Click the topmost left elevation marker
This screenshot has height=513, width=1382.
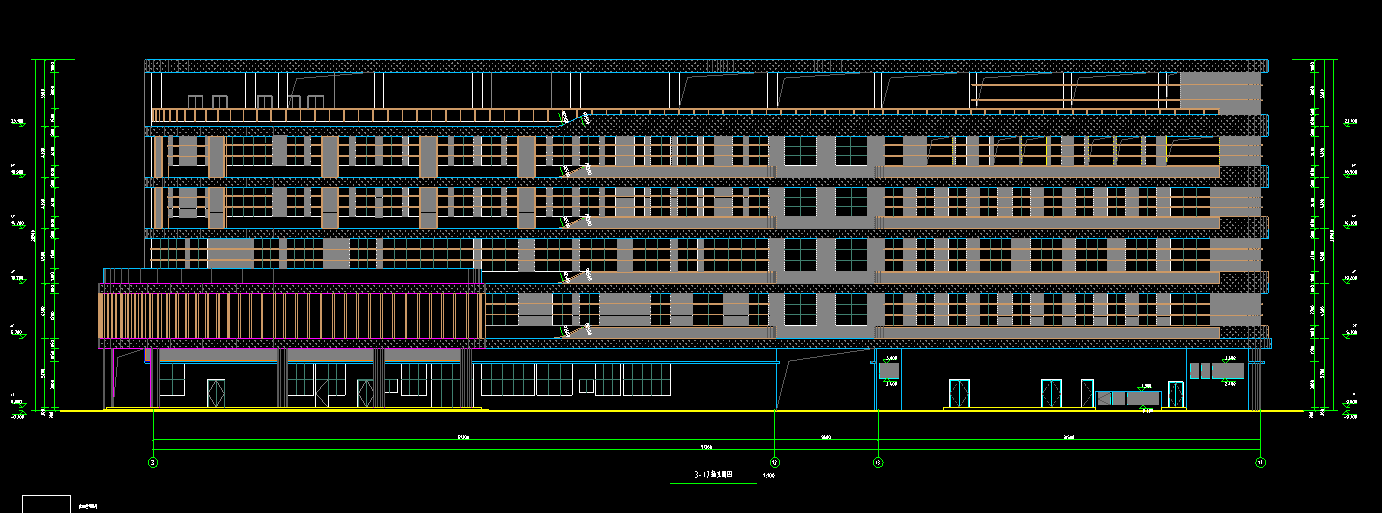(x=17, y=122)
